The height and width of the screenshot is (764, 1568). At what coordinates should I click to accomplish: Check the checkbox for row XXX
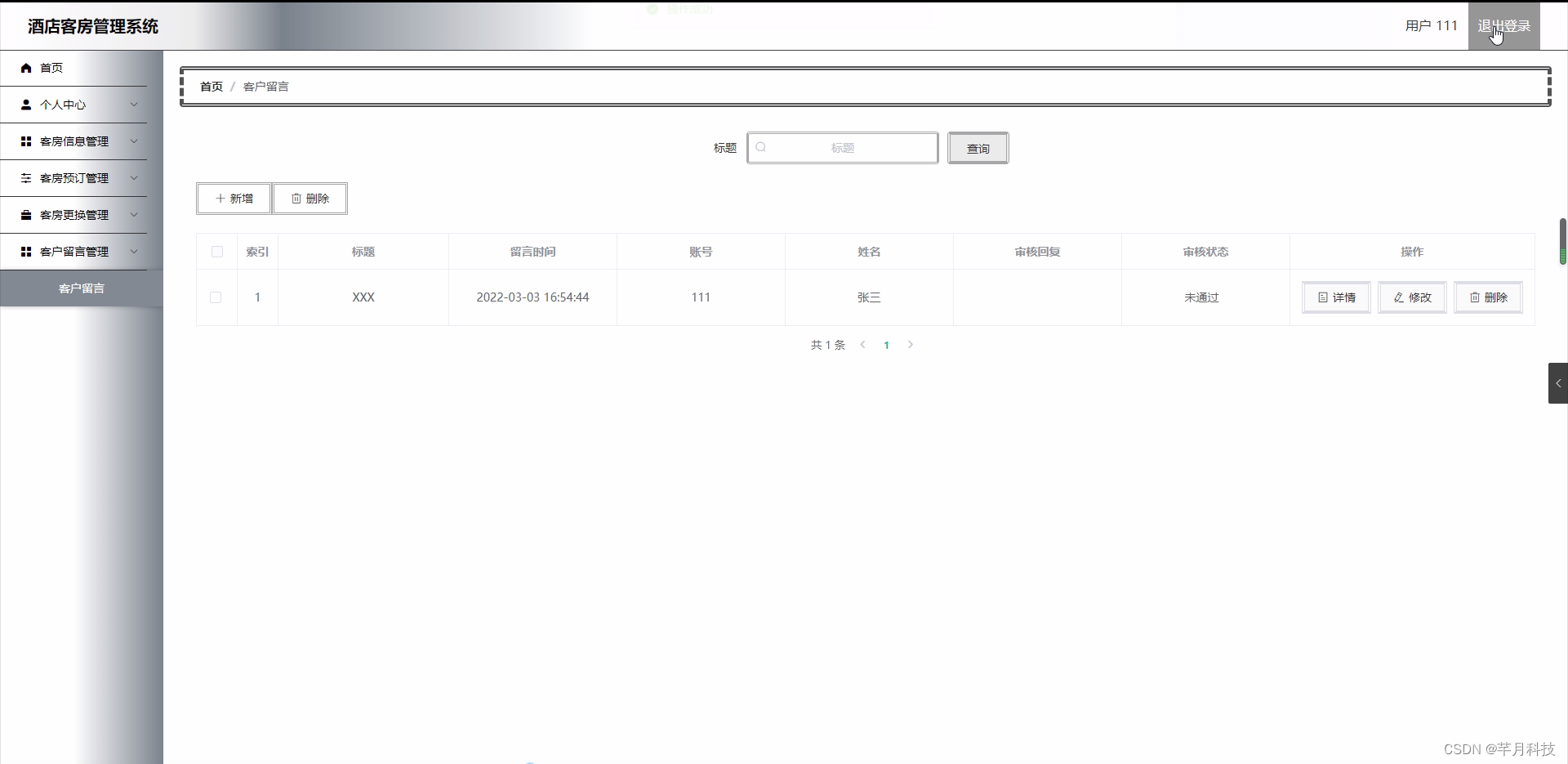pyautogui.click(x=216, y=297)
